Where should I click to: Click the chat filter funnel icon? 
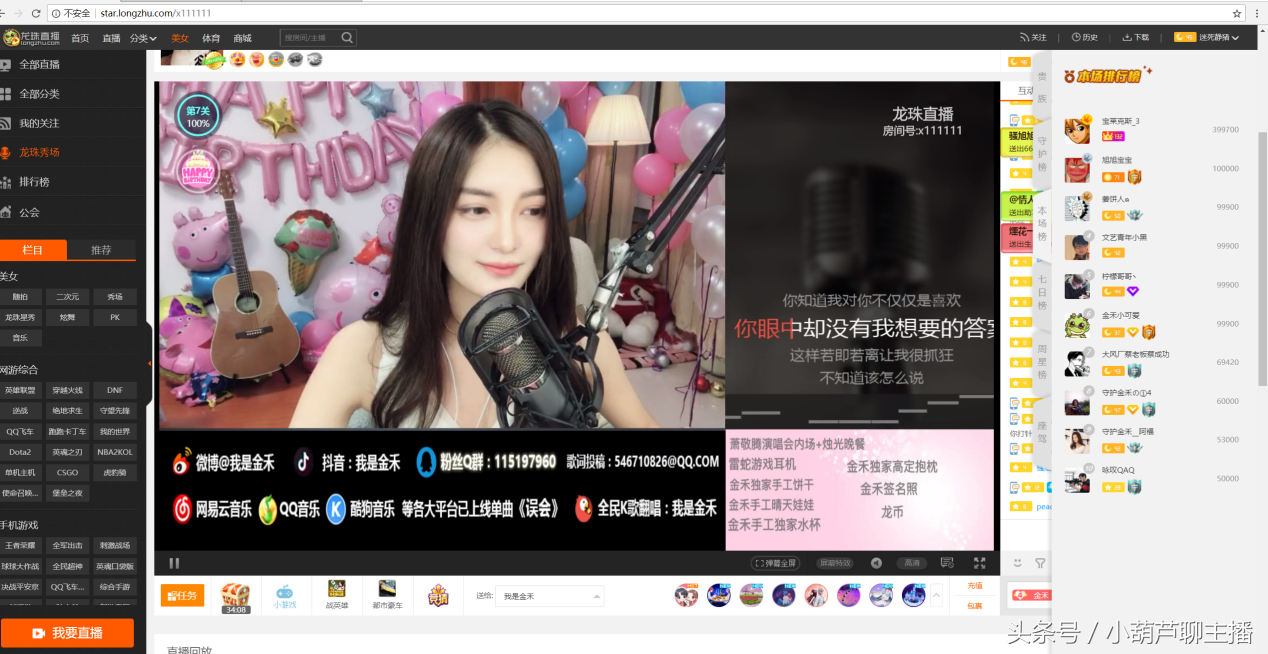pyautogui.click(x=1040, y=563)
